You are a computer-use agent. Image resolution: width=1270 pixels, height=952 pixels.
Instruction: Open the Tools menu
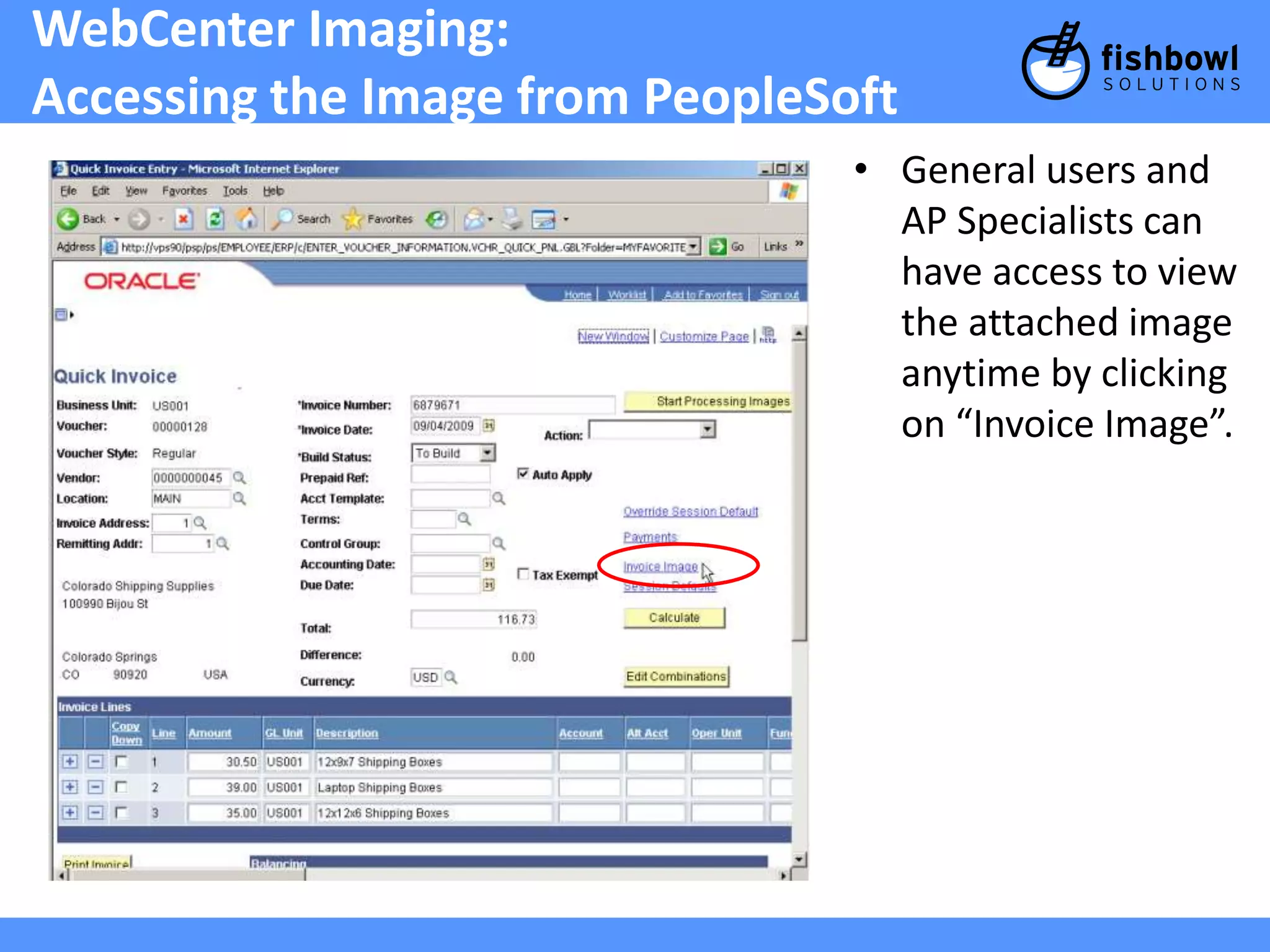tap(235, 191)
